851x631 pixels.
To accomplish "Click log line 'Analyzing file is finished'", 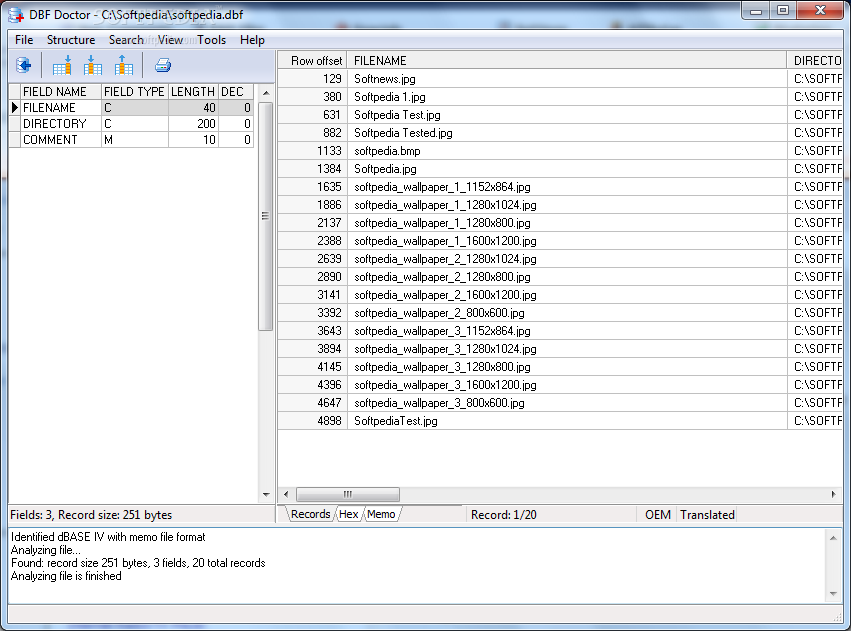I will pyautogui.click(x=66, y=576).
